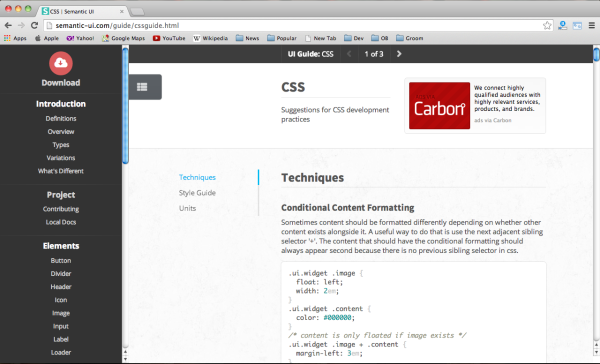
Task: Go to next guide page arrow
Action: (x=399, y=54)
